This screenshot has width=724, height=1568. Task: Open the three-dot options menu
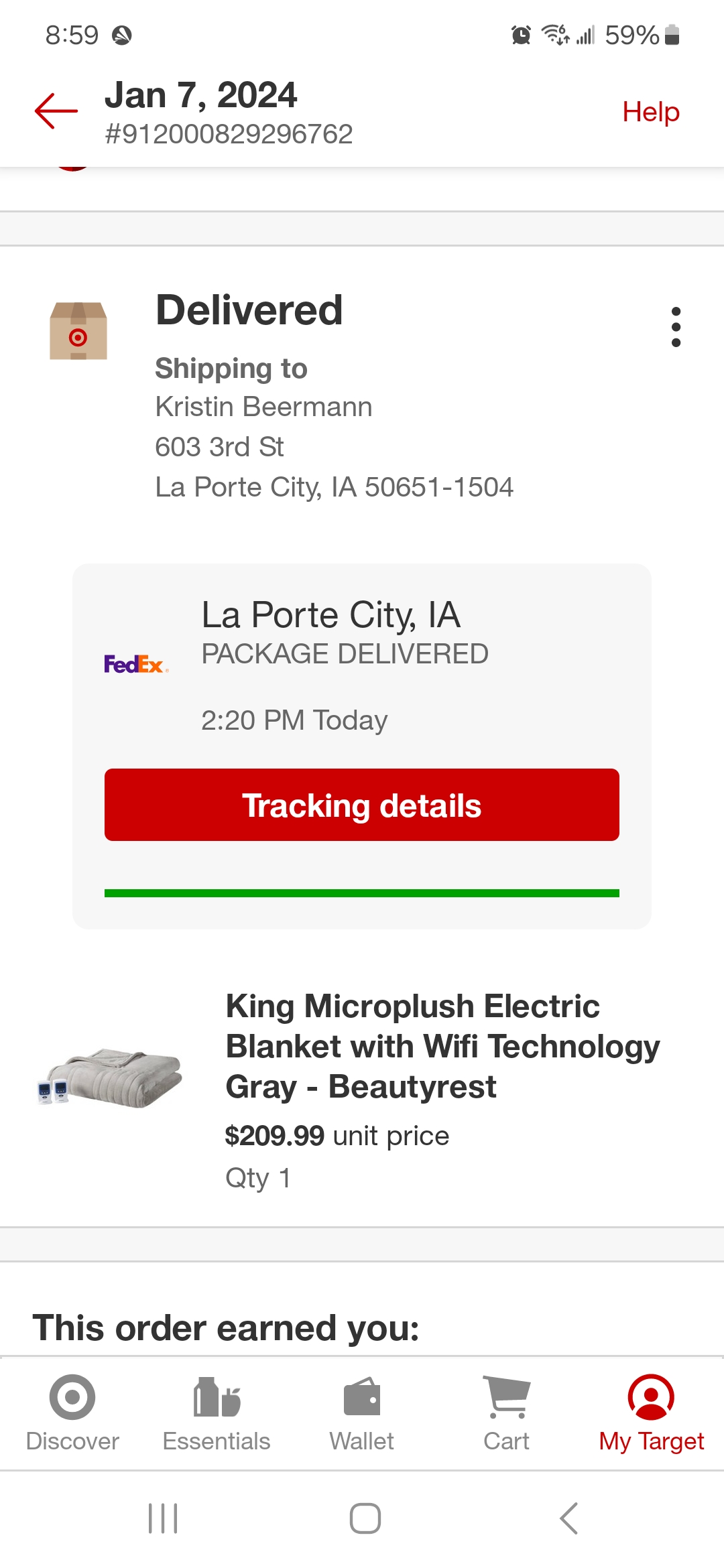pos(676,327)
